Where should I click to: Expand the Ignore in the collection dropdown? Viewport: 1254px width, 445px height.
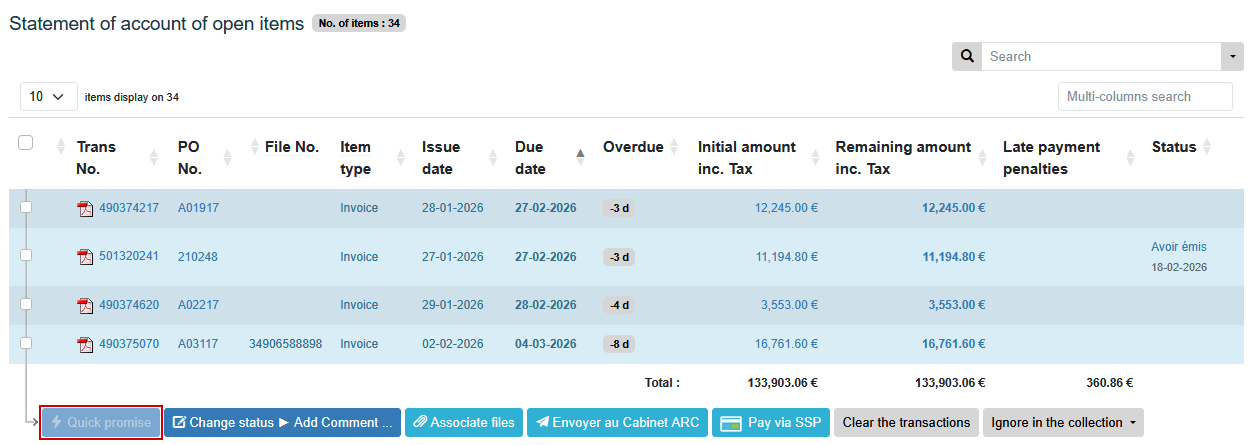[x=1062, y=423]
